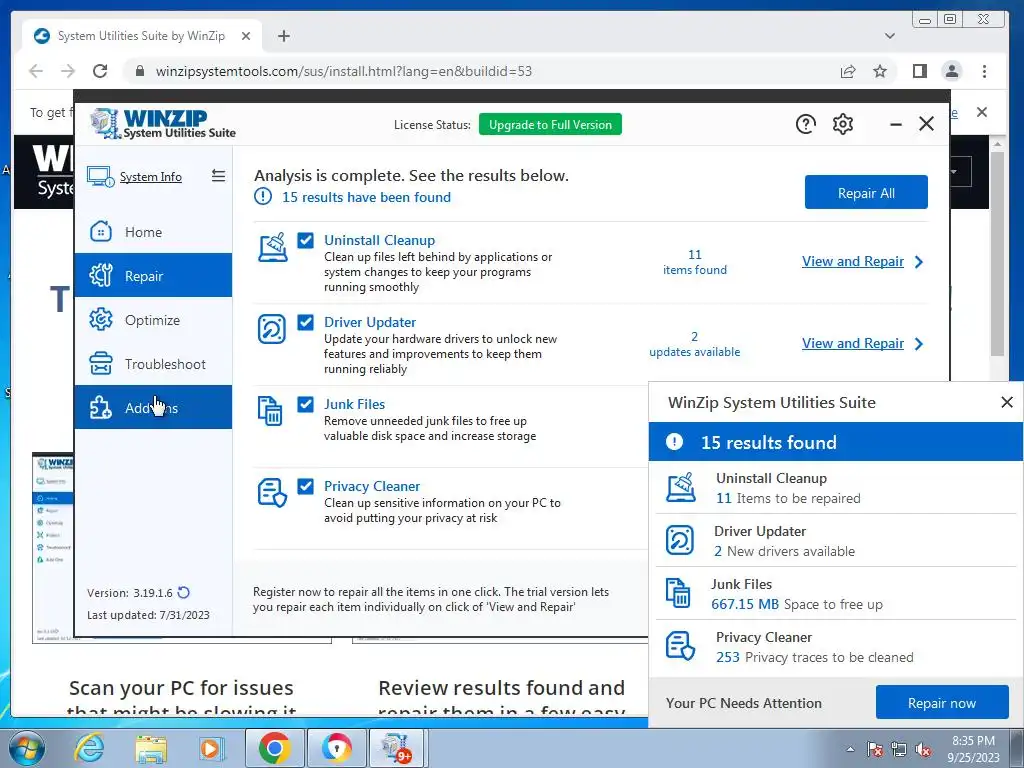Uncheck the Uninstall Cleanup checkbox

point(306,240)
